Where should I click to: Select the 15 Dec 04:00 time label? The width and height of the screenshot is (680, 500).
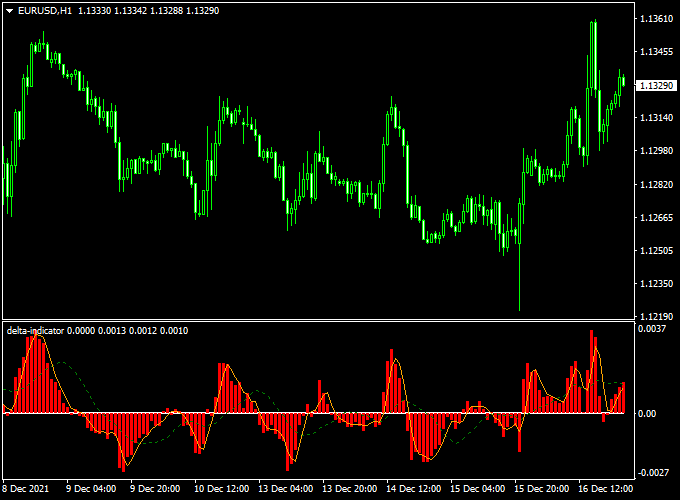pyautogui.click(x=477, y=489)
